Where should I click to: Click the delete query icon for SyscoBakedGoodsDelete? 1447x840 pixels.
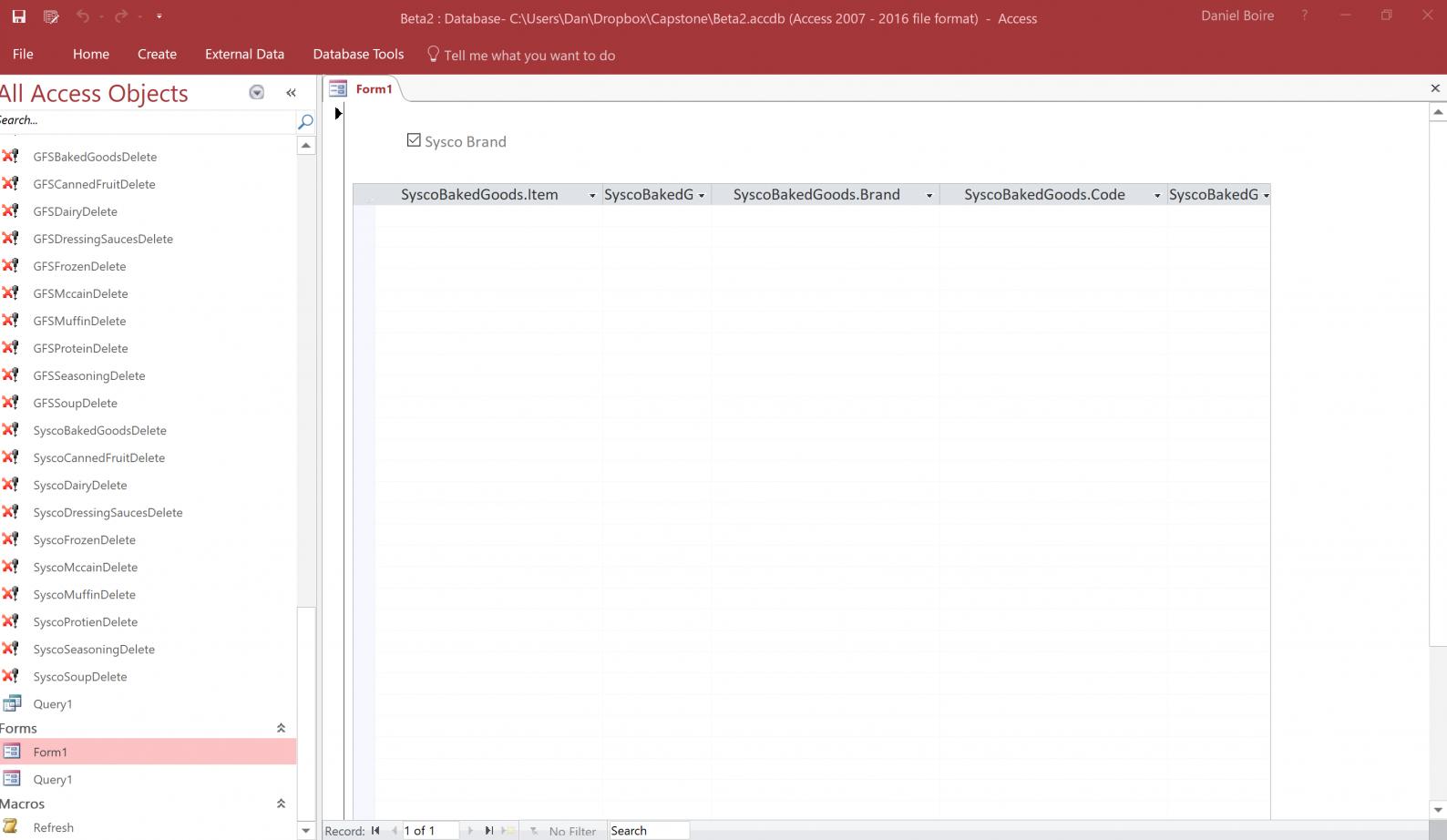tap(11, 429)
